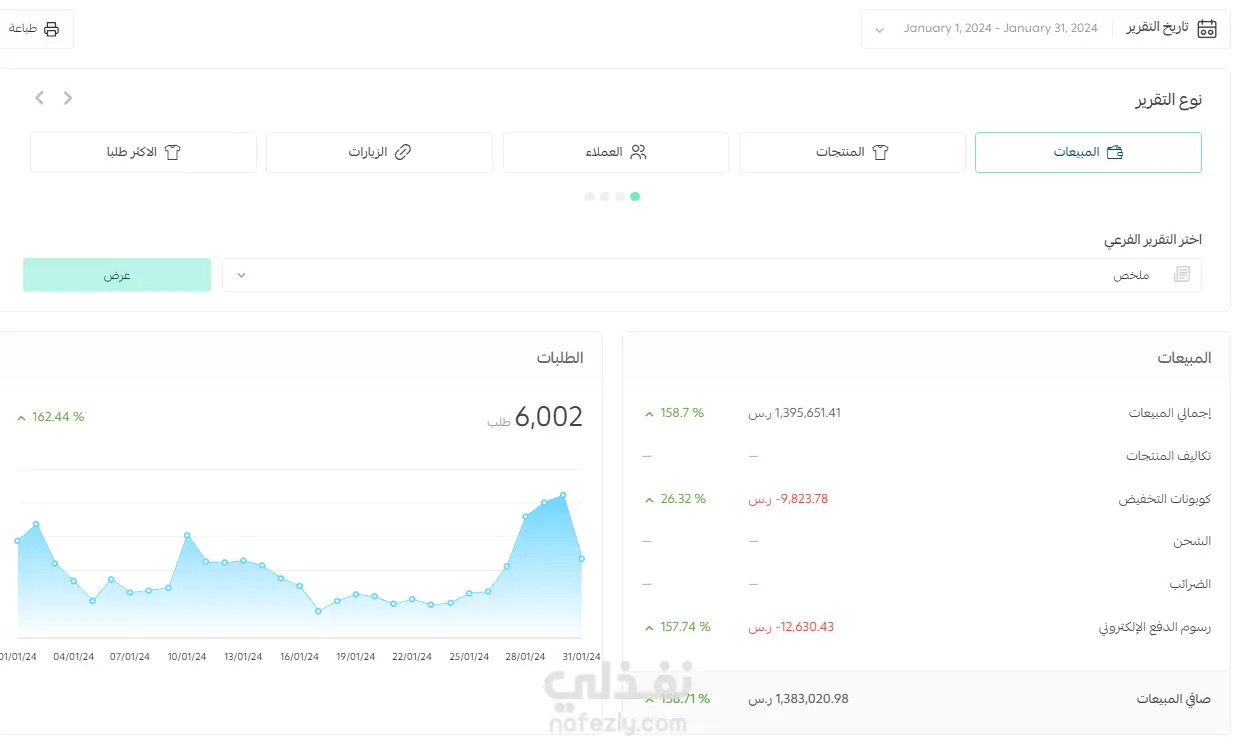Click the chart data point at 31/01/24
The image size is (1235, 737).
tap(582, 559)
